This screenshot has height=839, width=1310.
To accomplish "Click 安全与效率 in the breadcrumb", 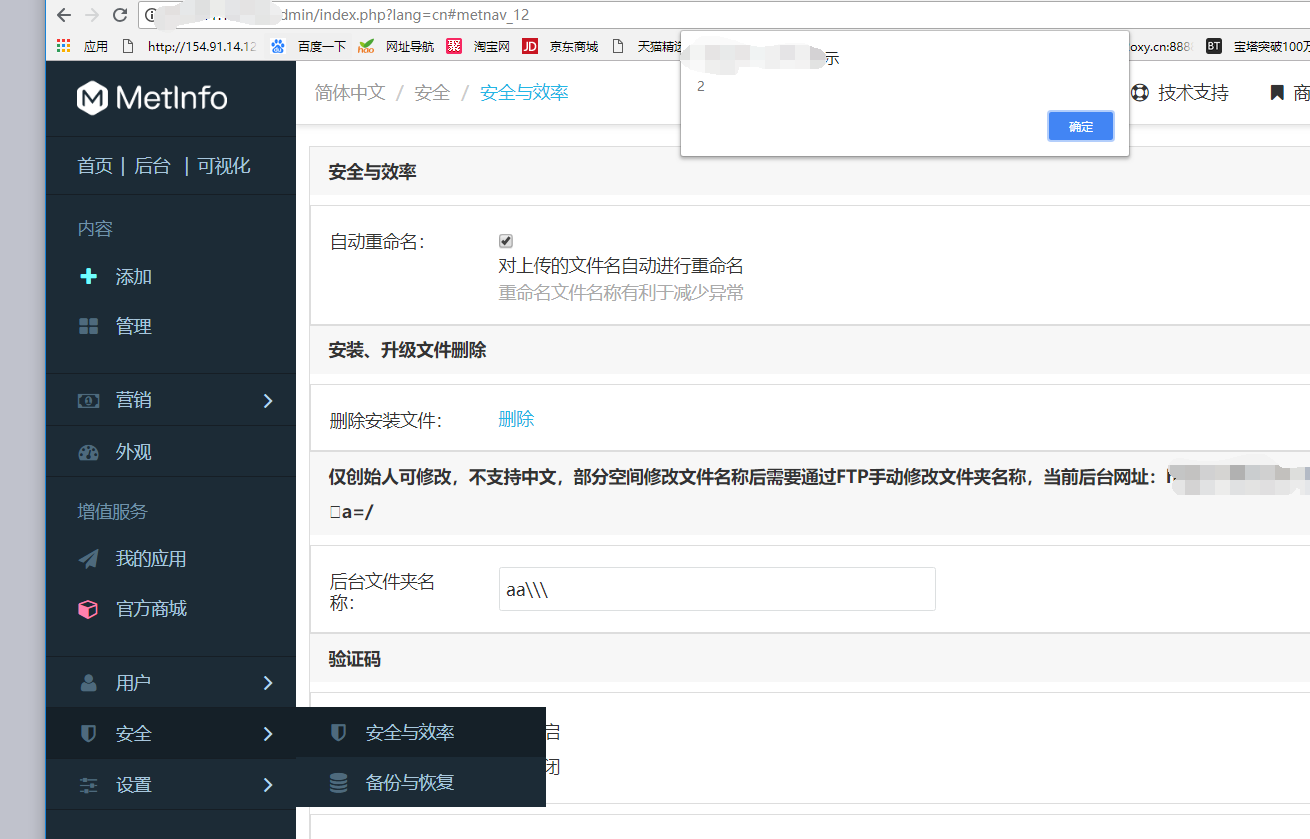I will [x=524, y=92].
